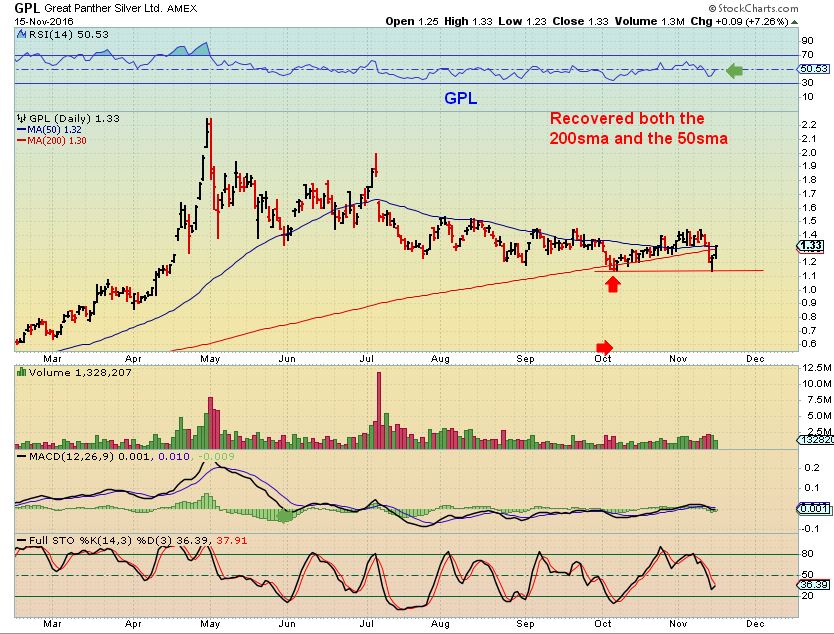Click the 0.001 MACD value tag on right
This screenshot has width=834, height=634.
pos(814,508)
